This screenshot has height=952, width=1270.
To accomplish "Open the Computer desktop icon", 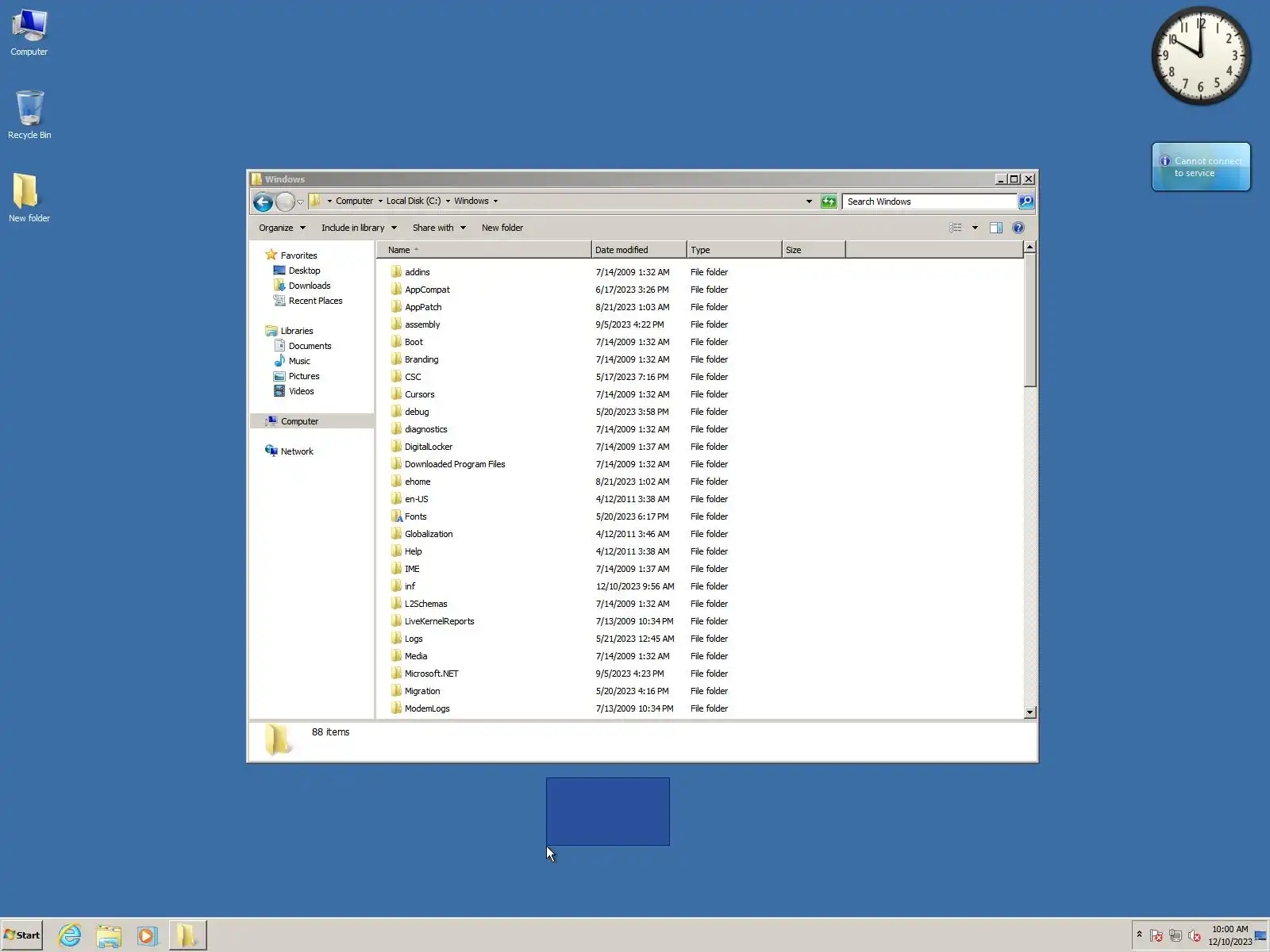I will (29, 33).
